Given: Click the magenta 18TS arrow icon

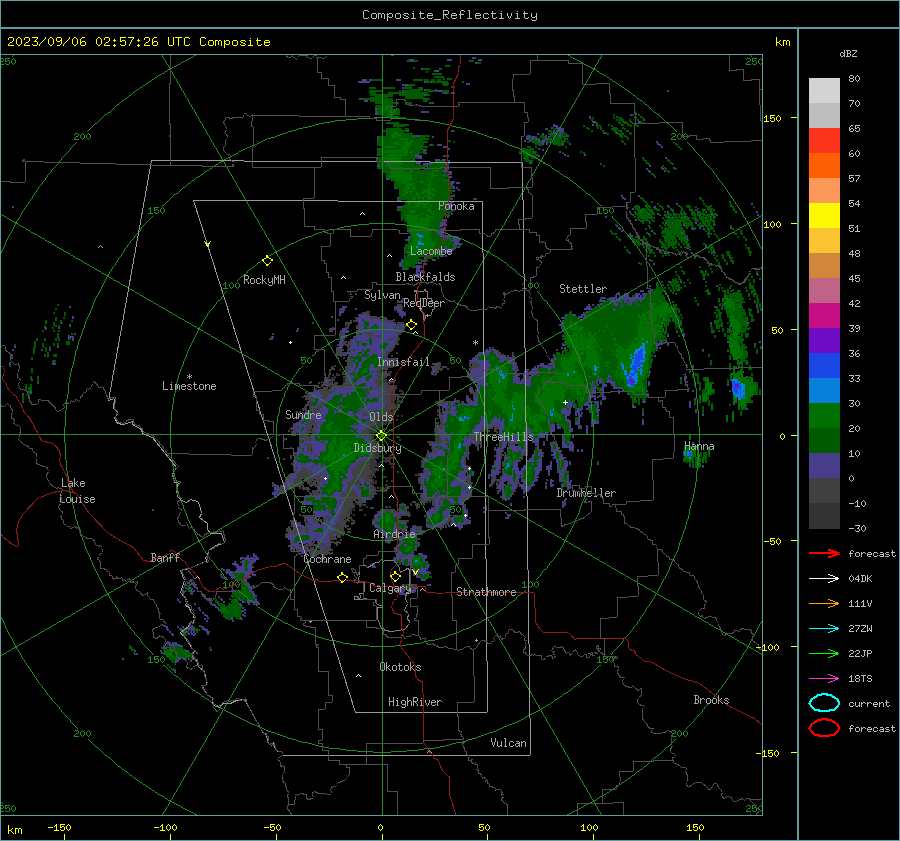Looking at the screenshot, I should click(824, 679).
